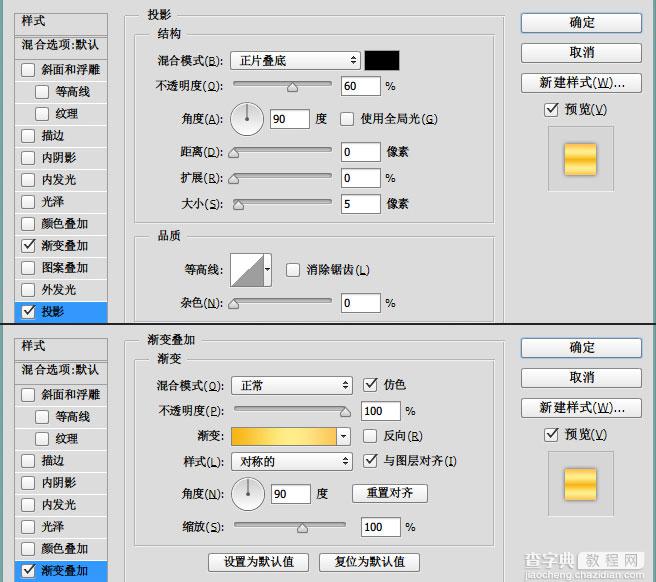Select 内阴影 label in the 投影 dialog
The image size is (656, 582).
click(59, 158)
